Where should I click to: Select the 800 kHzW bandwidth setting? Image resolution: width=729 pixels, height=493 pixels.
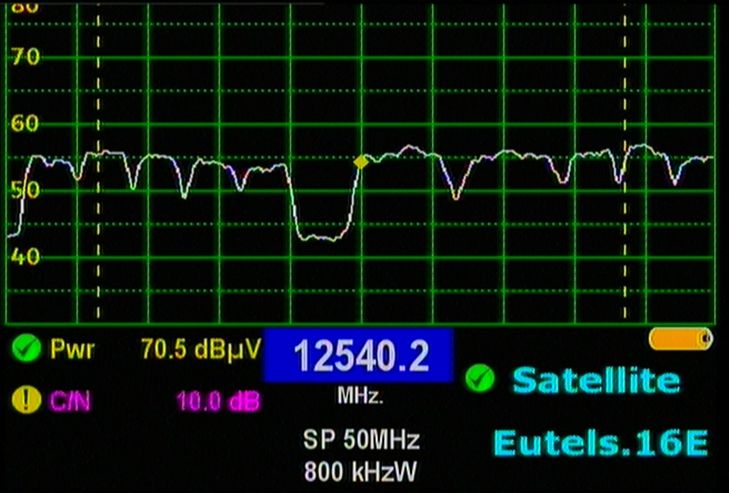[x=361, y=468]
